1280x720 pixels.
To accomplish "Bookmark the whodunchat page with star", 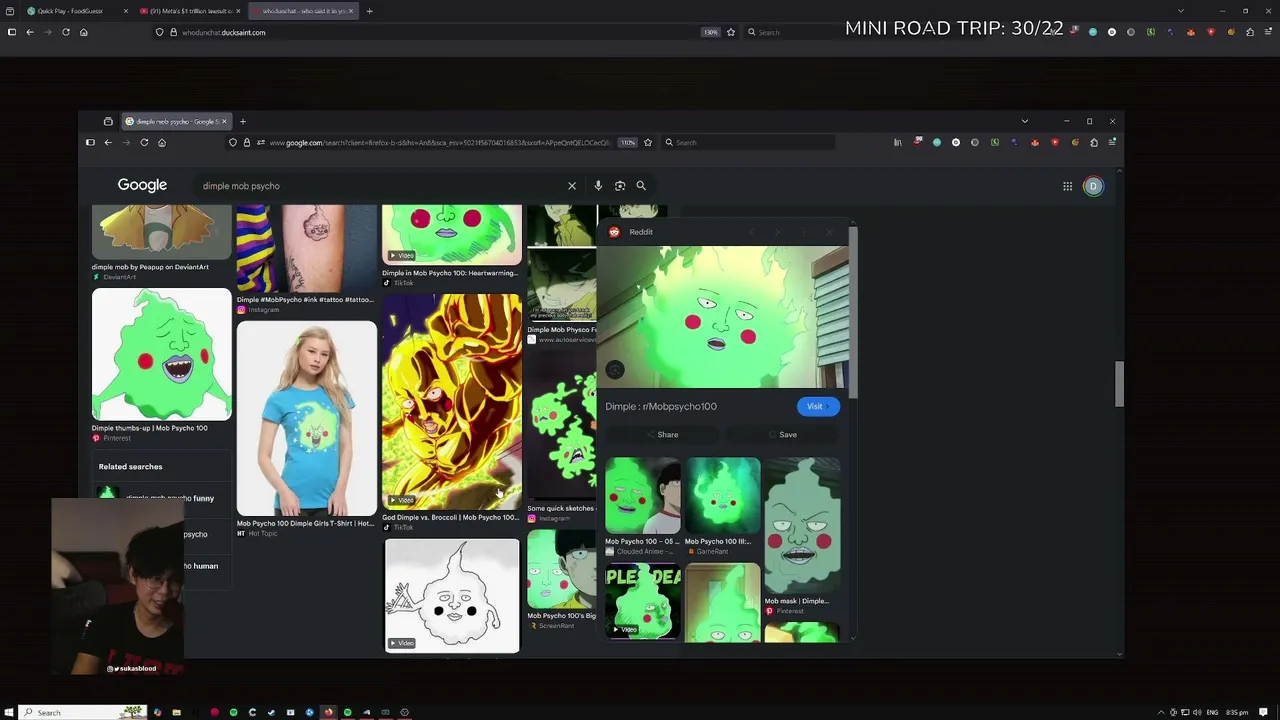I will (731, 32).
